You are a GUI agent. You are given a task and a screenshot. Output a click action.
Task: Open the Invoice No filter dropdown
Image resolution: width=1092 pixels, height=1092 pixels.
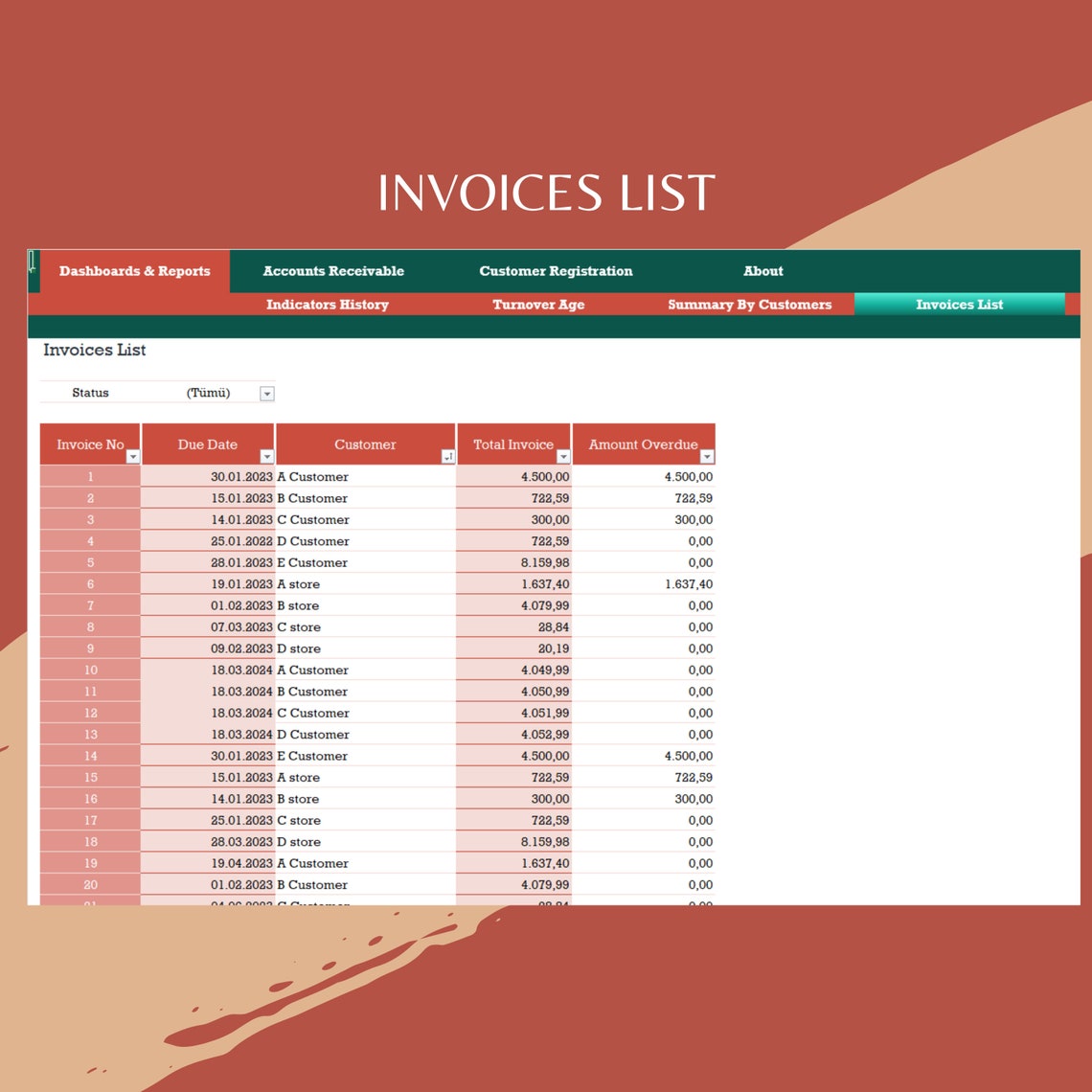pyautogui.click(x=132, y=457)
